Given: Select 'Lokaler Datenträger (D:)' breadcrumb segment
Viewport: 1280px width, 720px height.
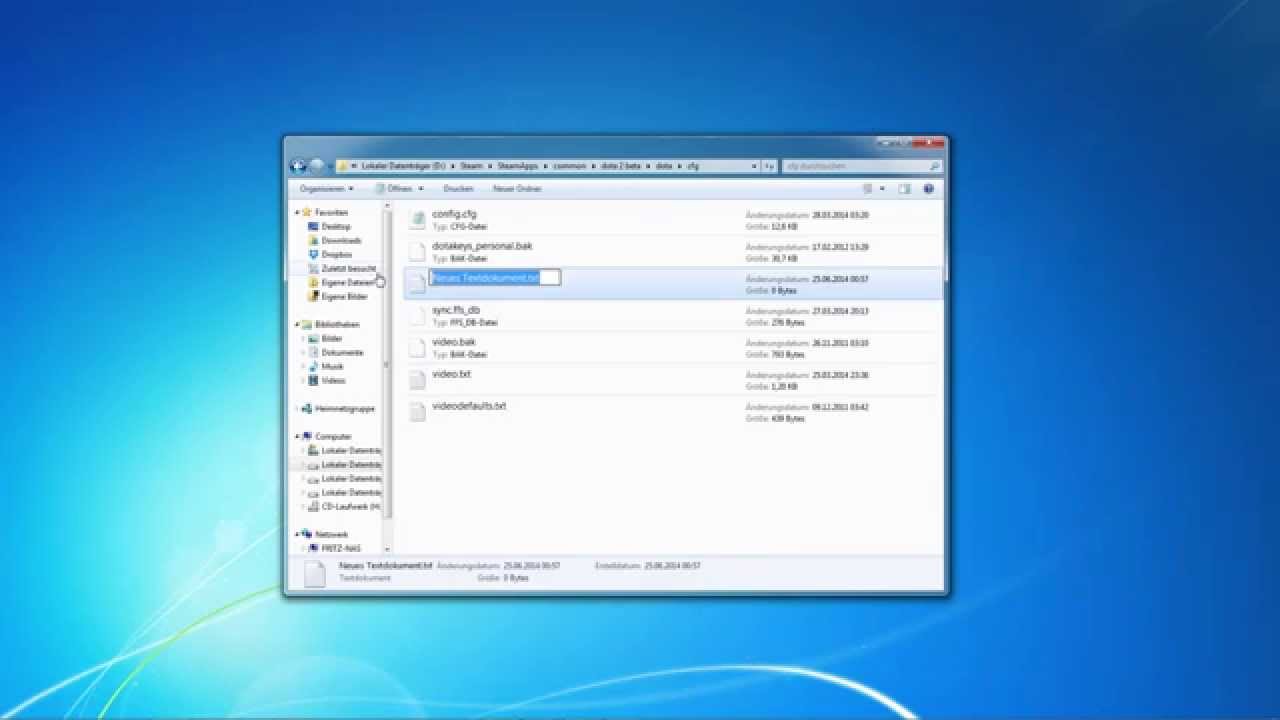Looking at the screenshot, I should tap(403, 166).
